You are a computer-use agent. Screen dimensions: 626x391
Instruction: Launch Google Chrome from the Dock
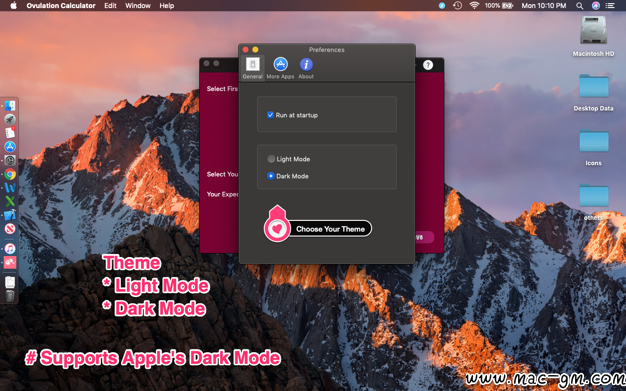click(10, 174)
